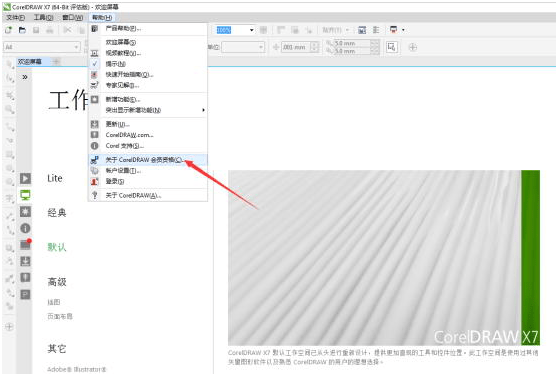The height and width of the screenshot is (376, 558).
Task: Toggle the checked 提示(N) menu item
Action: [x=116, y=64]
